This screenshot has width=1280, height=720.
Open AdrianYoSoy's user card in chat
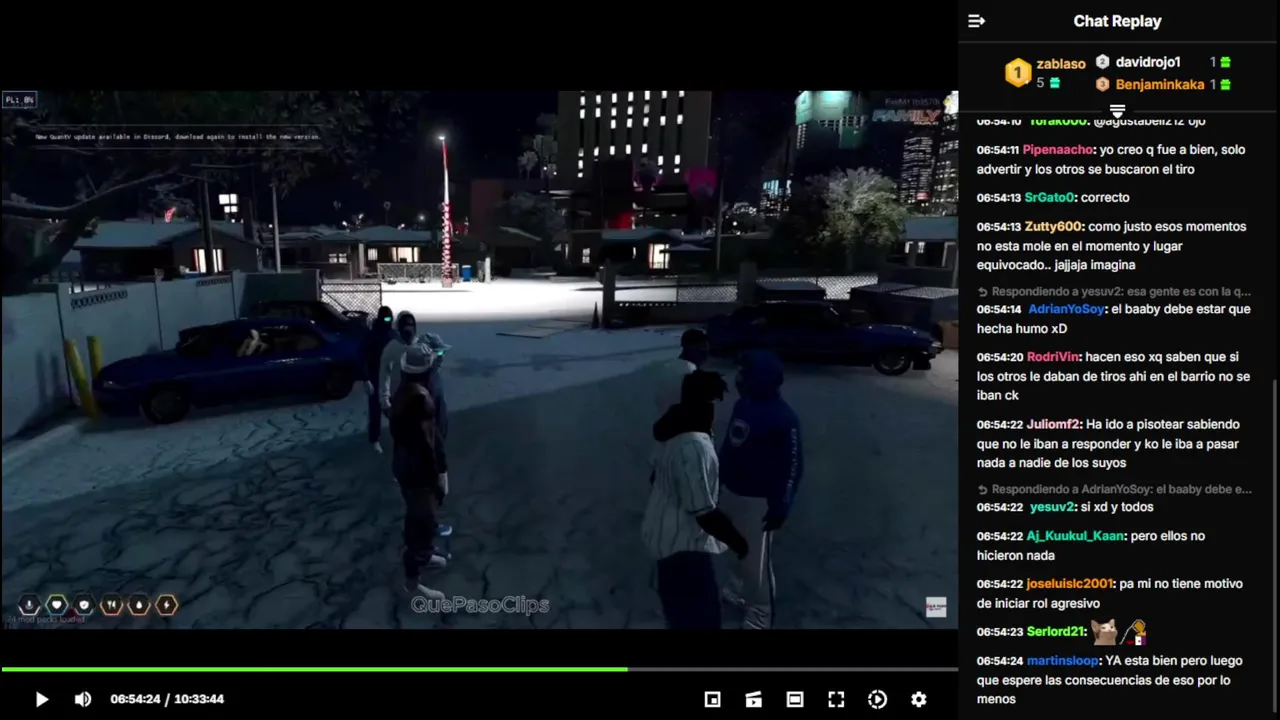point(1066,310)
